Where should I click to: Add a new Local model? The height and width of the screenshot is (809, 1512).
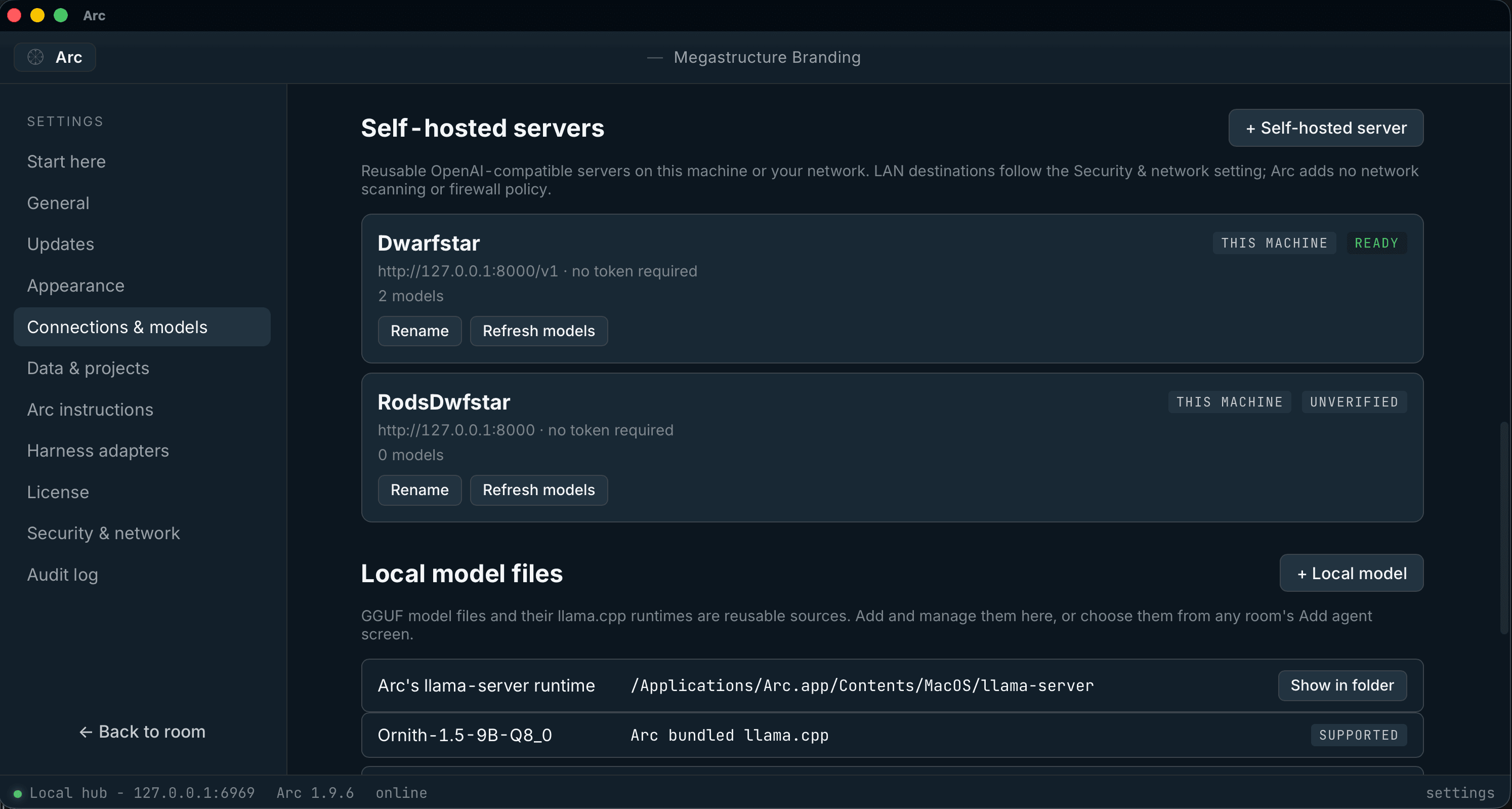point(1351,573)
